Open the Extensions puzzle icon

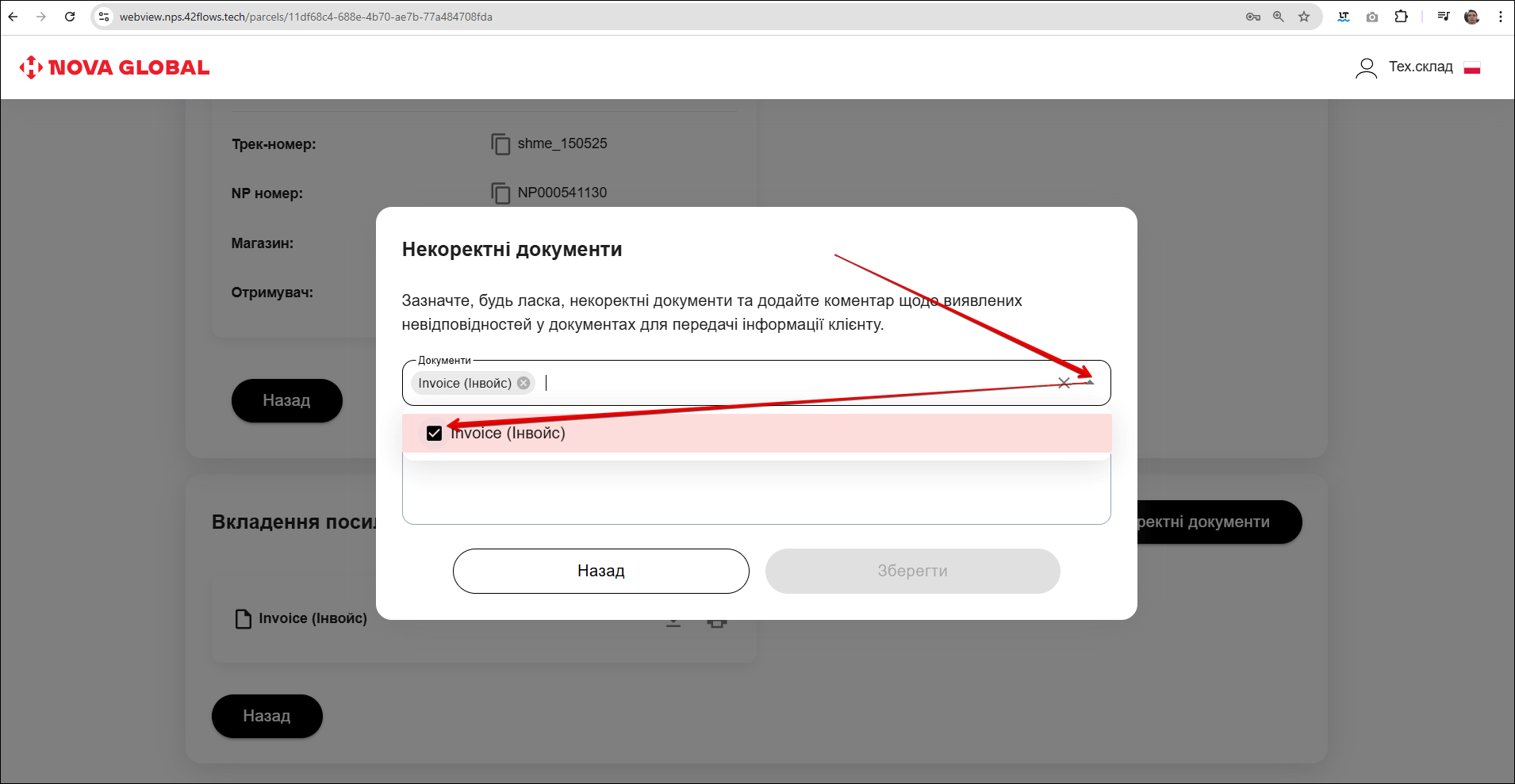1402,17
